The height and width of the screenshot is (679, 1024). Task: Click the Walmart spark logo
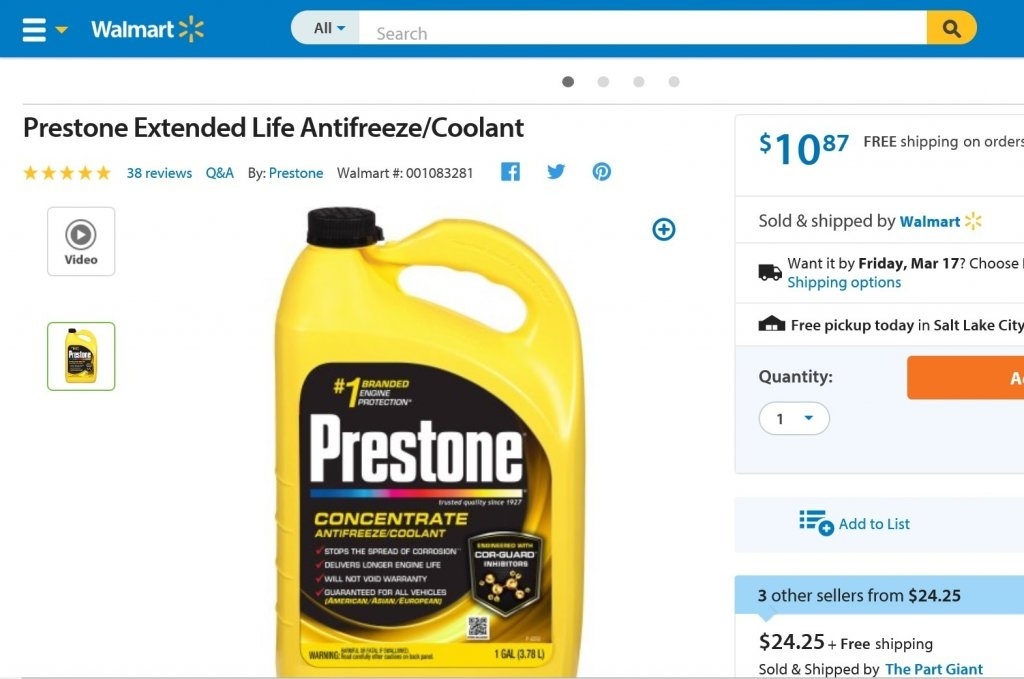(x=191, y=29)
